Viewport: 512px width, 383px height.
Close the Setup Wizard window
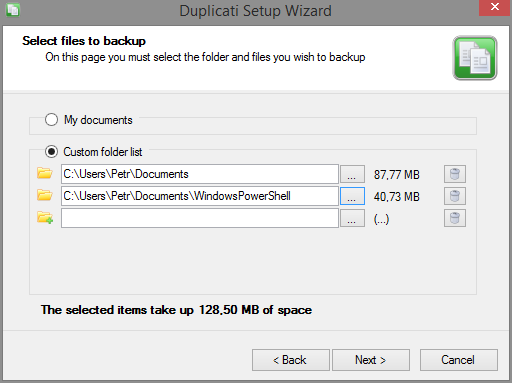click(x=495, y=8)
